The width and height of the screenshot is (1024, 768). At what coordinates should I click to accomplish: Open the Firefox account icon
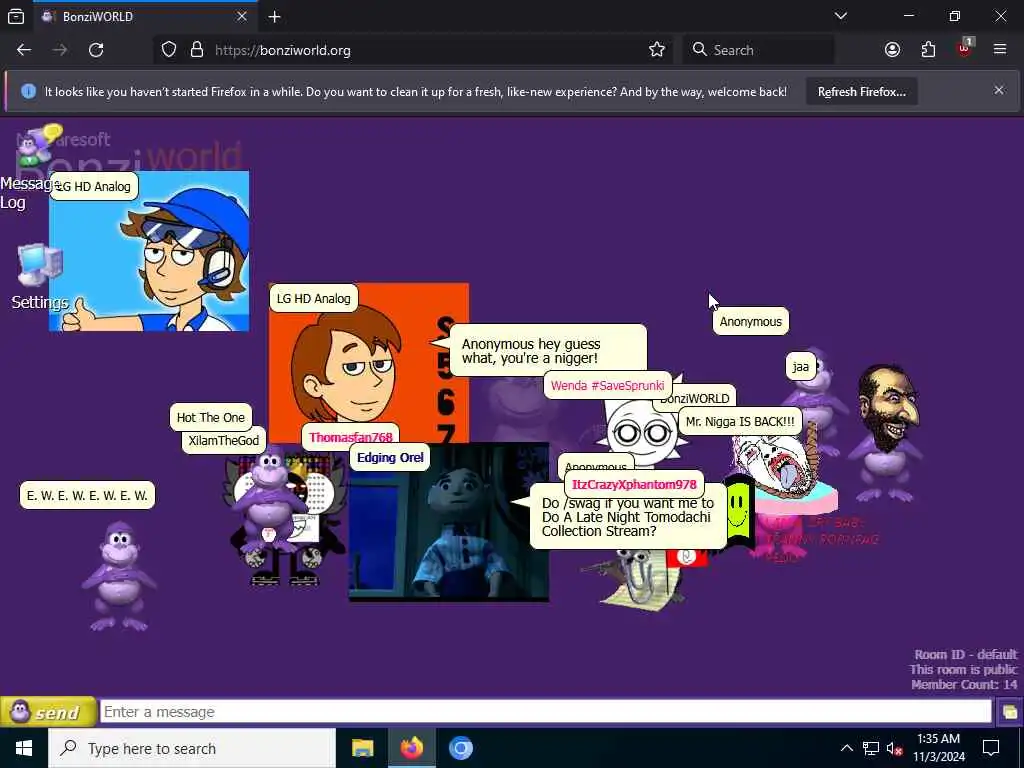click(x=893, y=50)
